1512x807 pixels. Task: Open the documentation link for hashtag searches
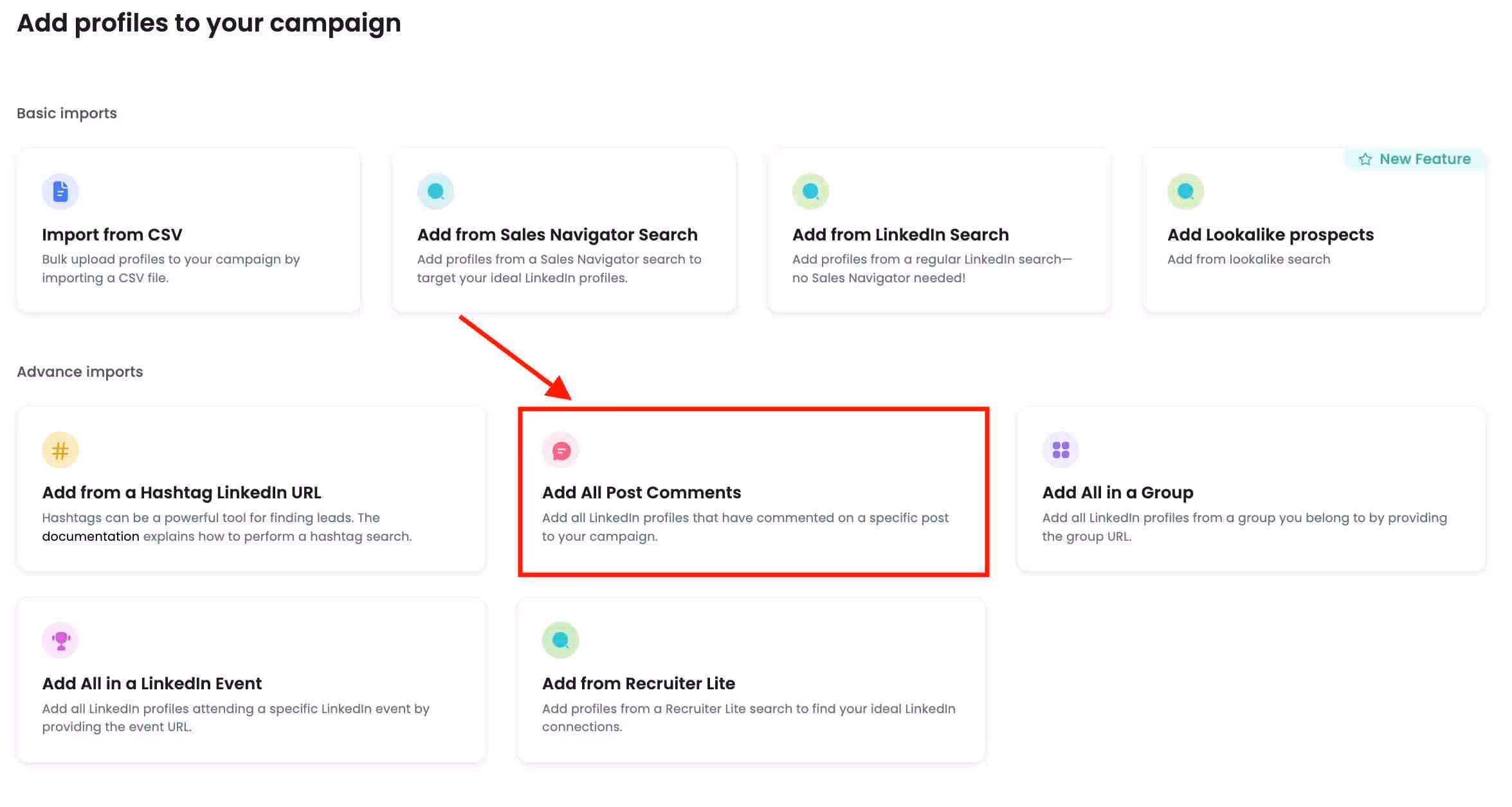pos(90,536)
